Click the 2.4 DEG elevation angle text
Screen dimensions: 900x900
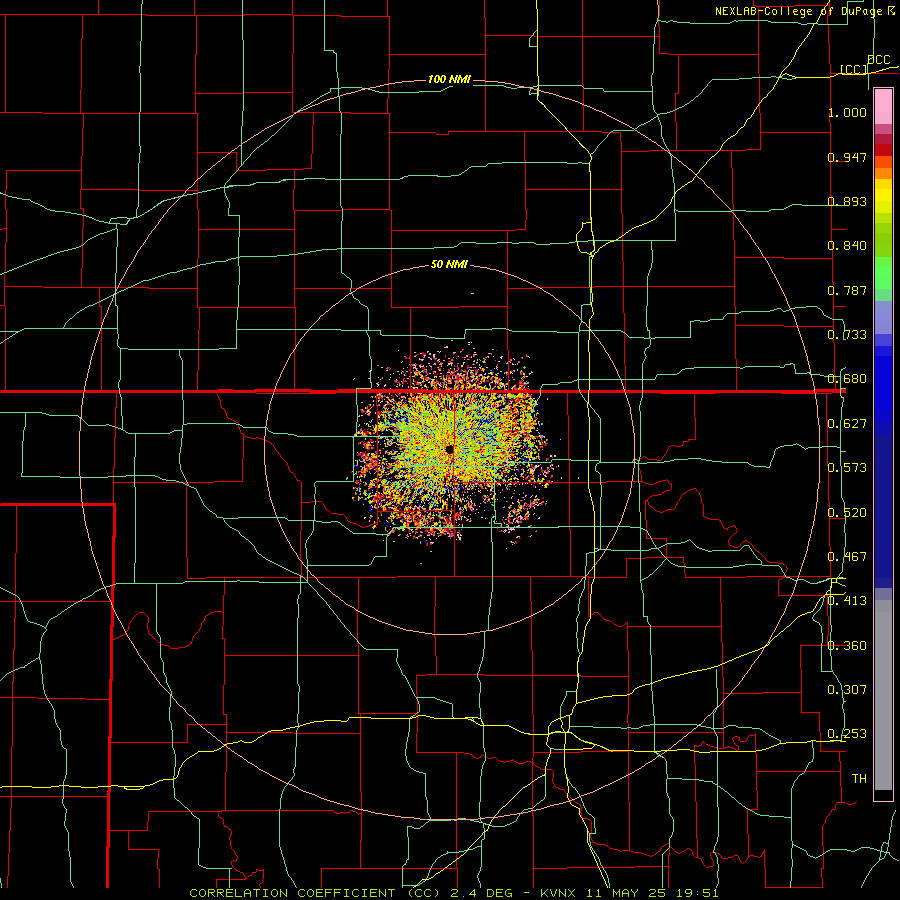(483, 893)
